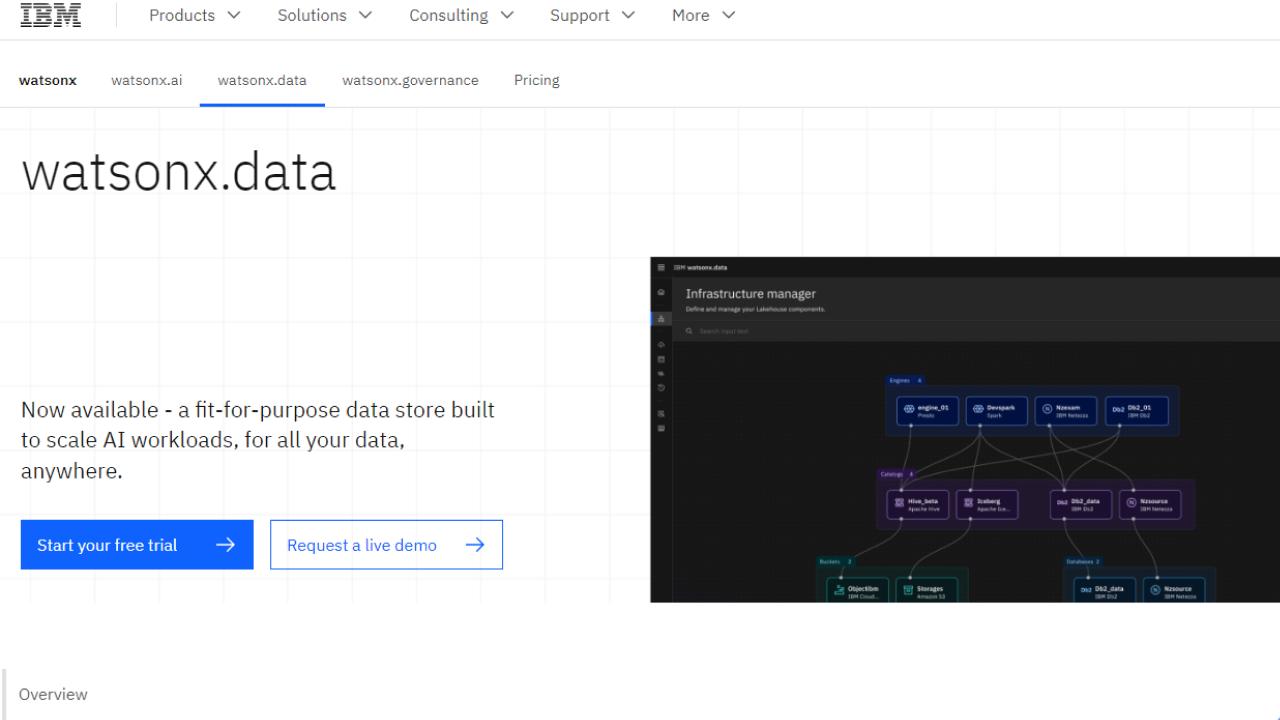This screenshot has width=1280, height=720.
Task: Select Infrastructure manager icon in dark sidebar
Action: pyautogui.click(x=661, y=318)
